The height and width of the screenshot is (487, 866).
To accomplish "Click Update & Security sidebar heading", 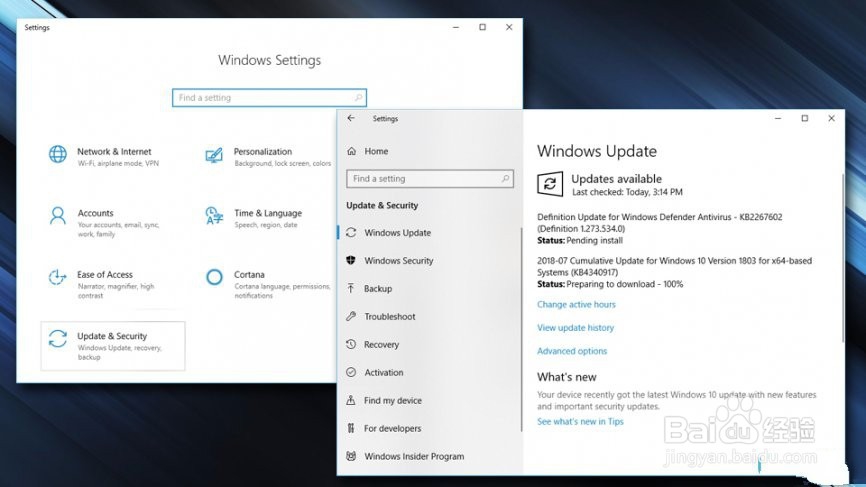I will (x=382, y=205).
